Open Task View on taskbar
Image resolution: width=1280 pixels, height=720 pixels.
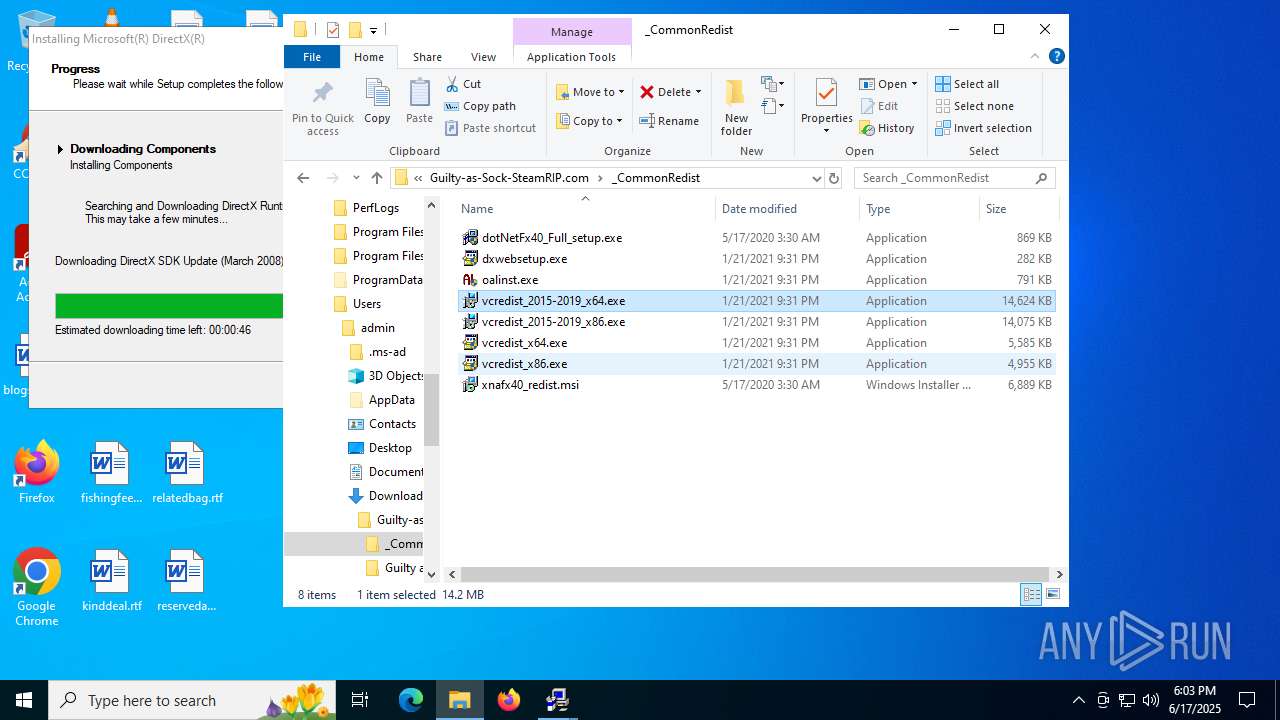click(x=360, y=700)
